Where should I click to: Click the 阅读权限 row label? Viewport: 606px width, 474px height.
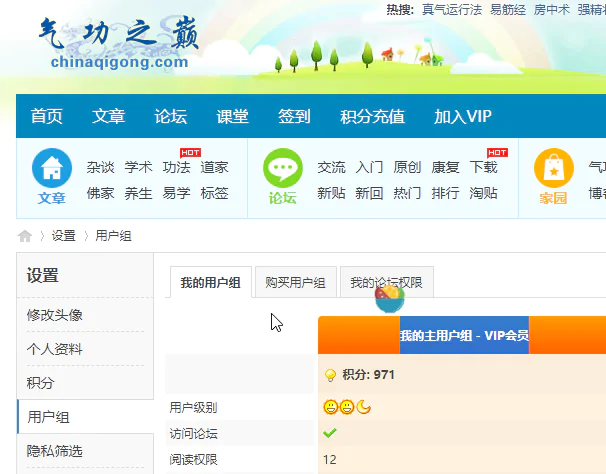click(x=193, y=459)
